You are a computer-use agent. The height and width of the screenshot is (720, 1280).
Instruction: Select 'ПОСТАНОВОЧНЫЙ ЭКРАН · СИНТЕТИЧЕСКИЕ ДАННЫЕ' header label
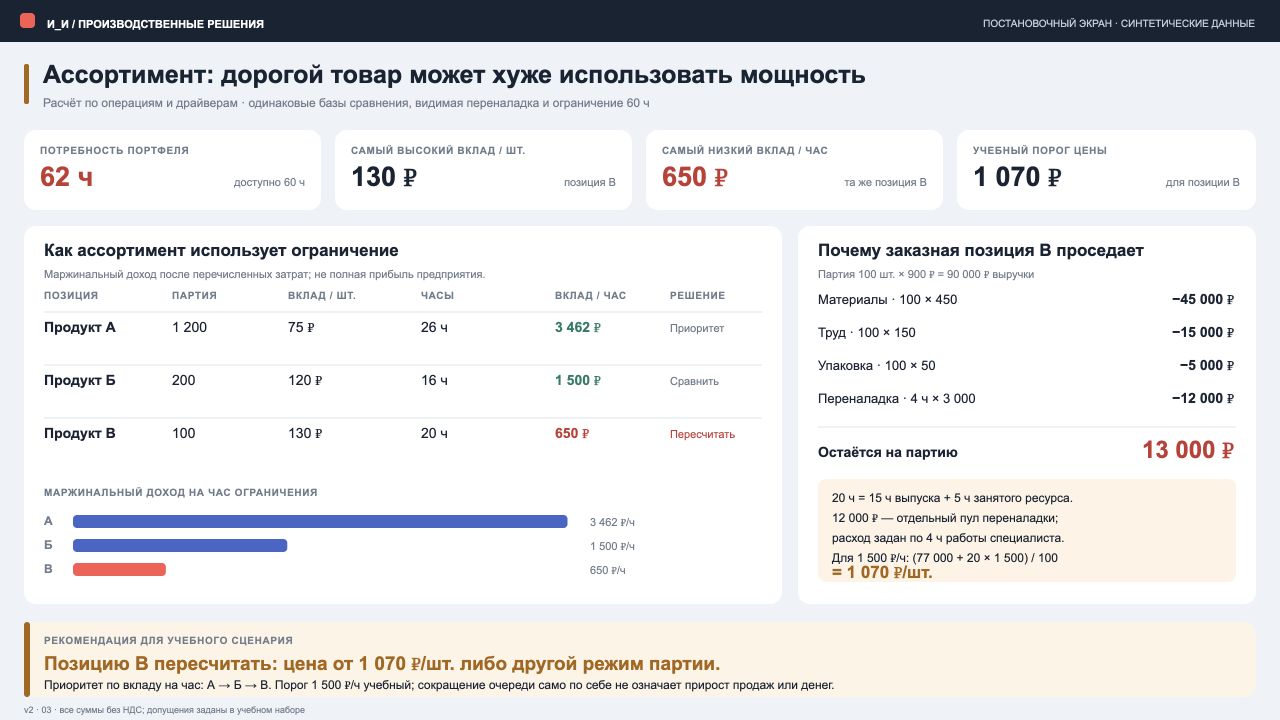tap(1118, 23)
